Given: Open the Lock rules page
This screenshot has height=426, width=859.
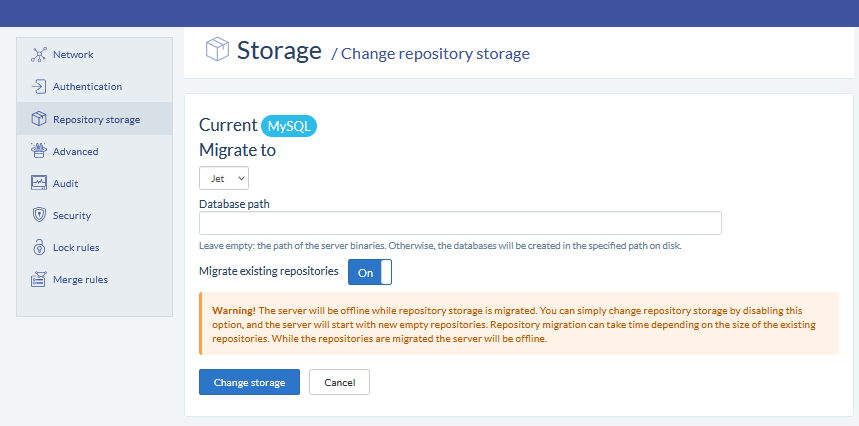Looking at the screenshot, I should pyautogui.click(x=76, y=247).
